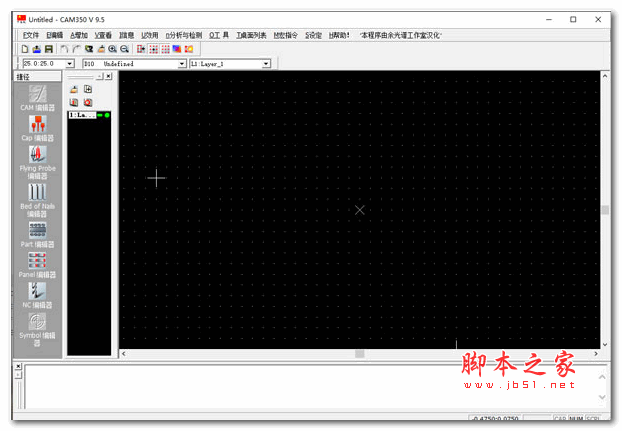Viewport: 622px width, 431px height.
Task: Close the layer panel with its X
Action: pyautogui.click(x=108, y=76)
